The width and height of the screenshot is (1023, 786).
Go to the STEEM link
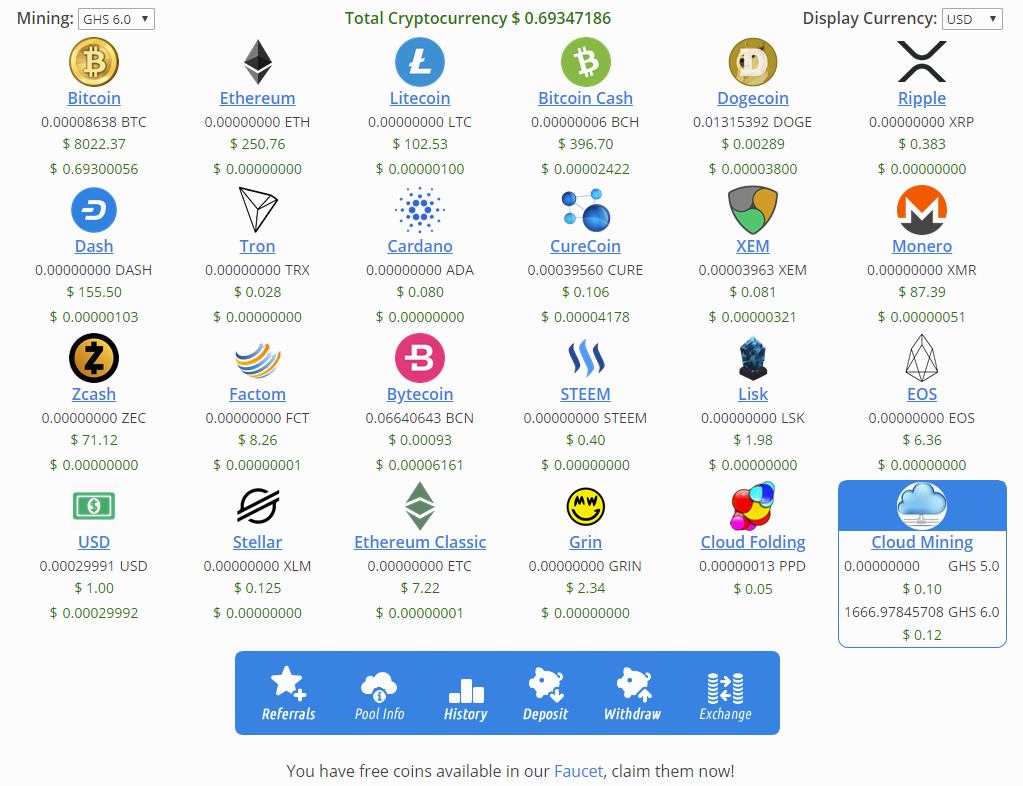pos(585,395)
